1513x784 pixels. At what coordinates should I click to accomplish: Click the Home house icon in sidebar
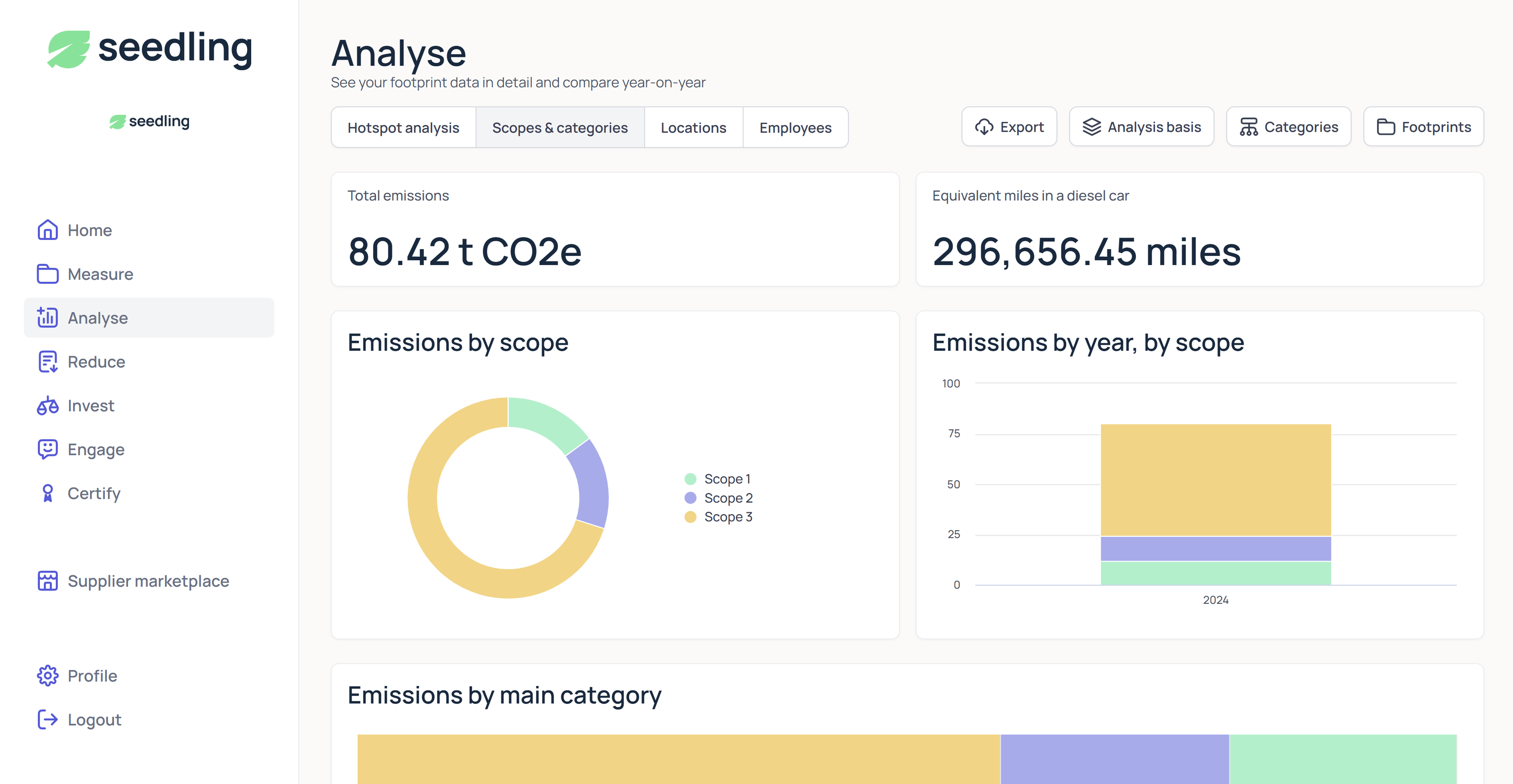click(x=47, y=230)
